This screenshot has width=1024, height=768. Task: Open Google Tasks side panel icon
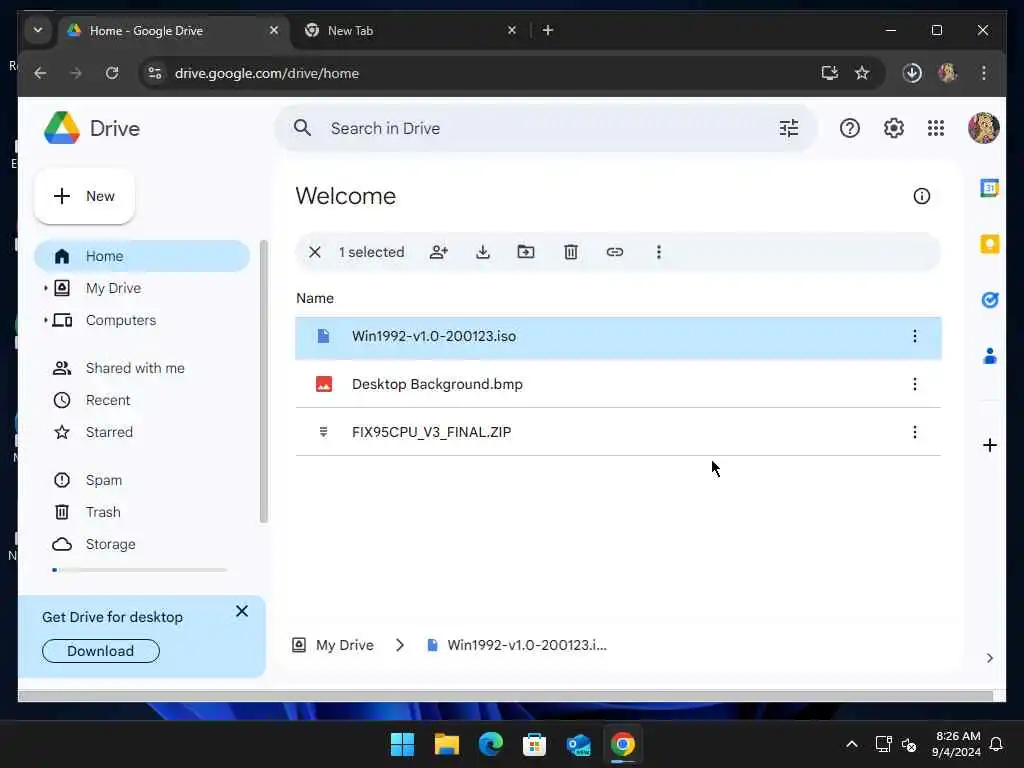point(989,300)
